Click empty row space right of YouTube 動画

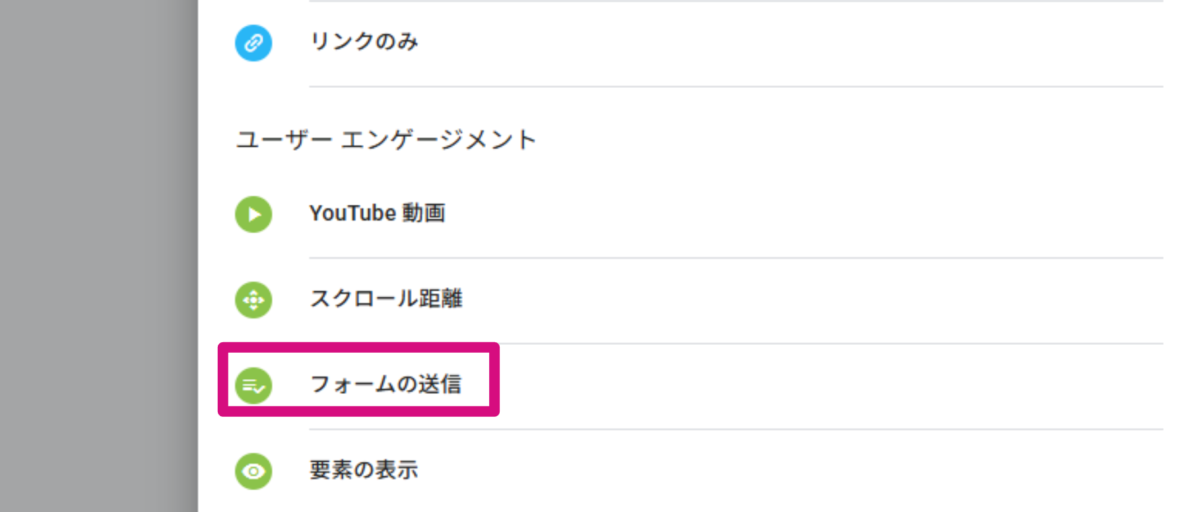point(800,214)
